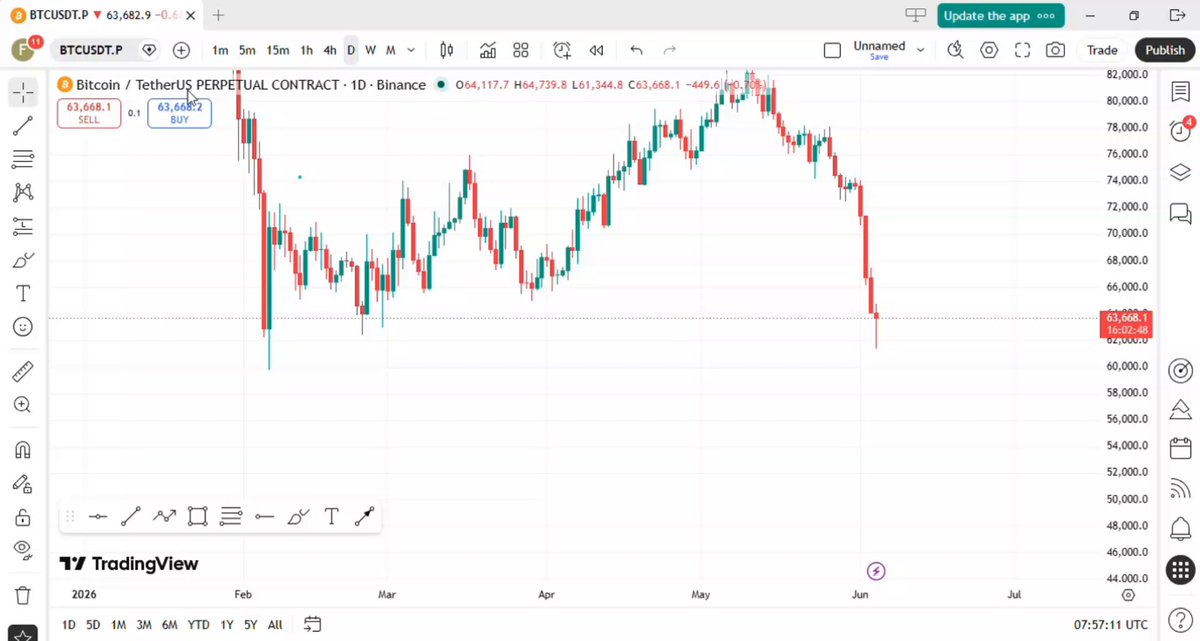
Task: Activate the zoom in tool
Action: (x=22, y=405)
